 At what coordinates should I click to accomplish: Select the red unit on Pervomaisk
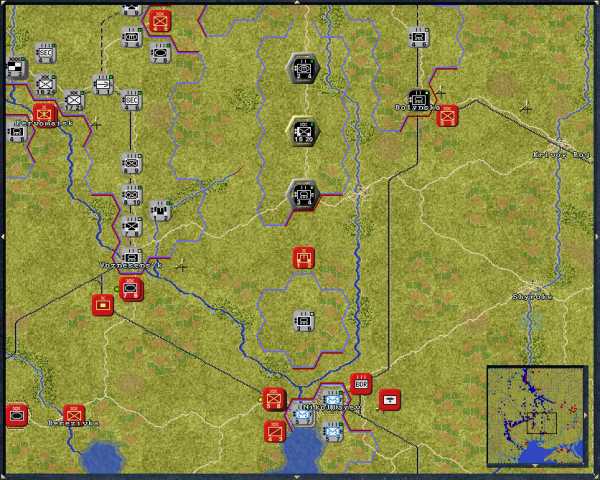pyautogui.click(x=45, y=114)
